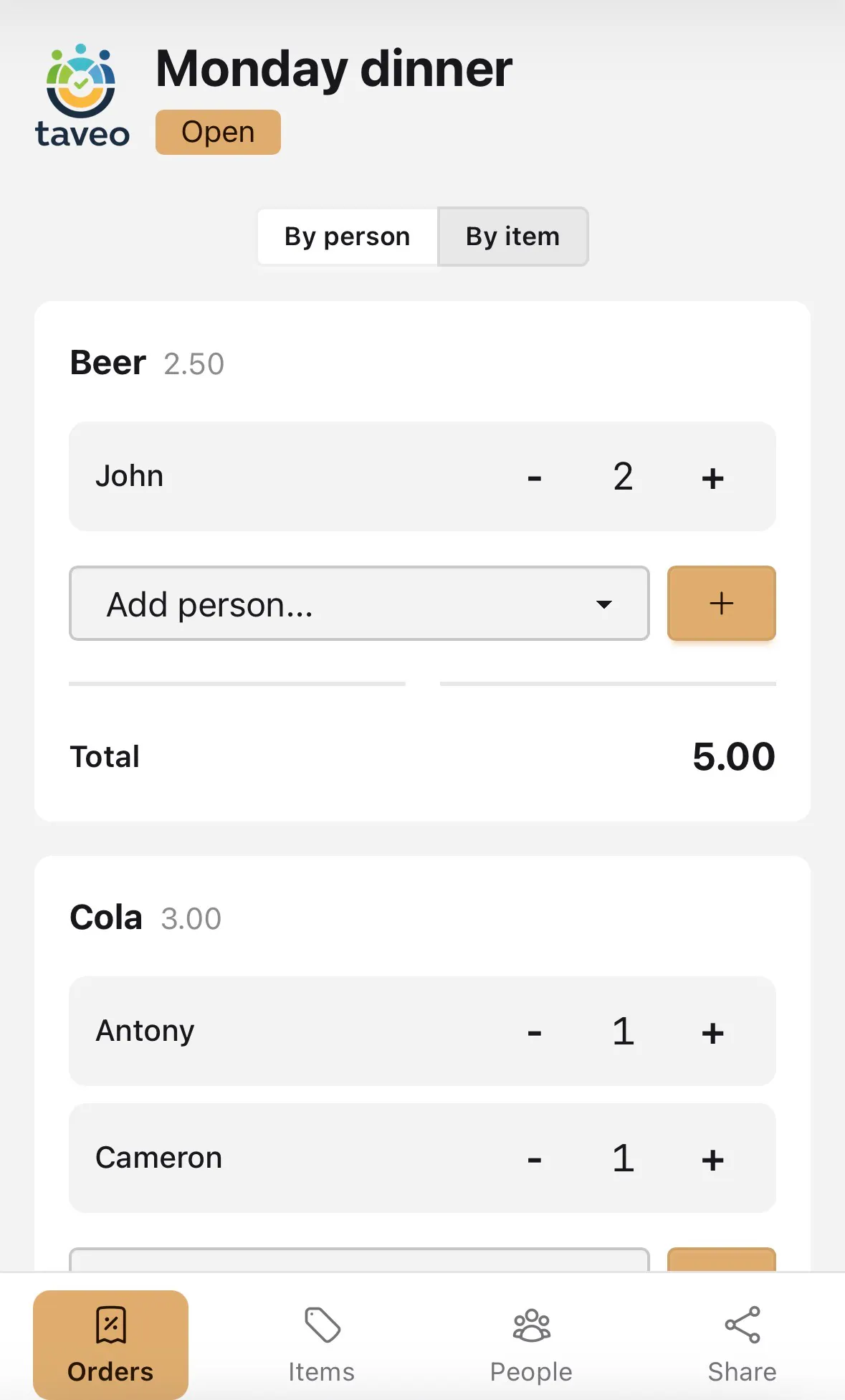Open the Add person dropdown for Beer
The width and height of the screenshot is (845, 1400).
[359, 604]
